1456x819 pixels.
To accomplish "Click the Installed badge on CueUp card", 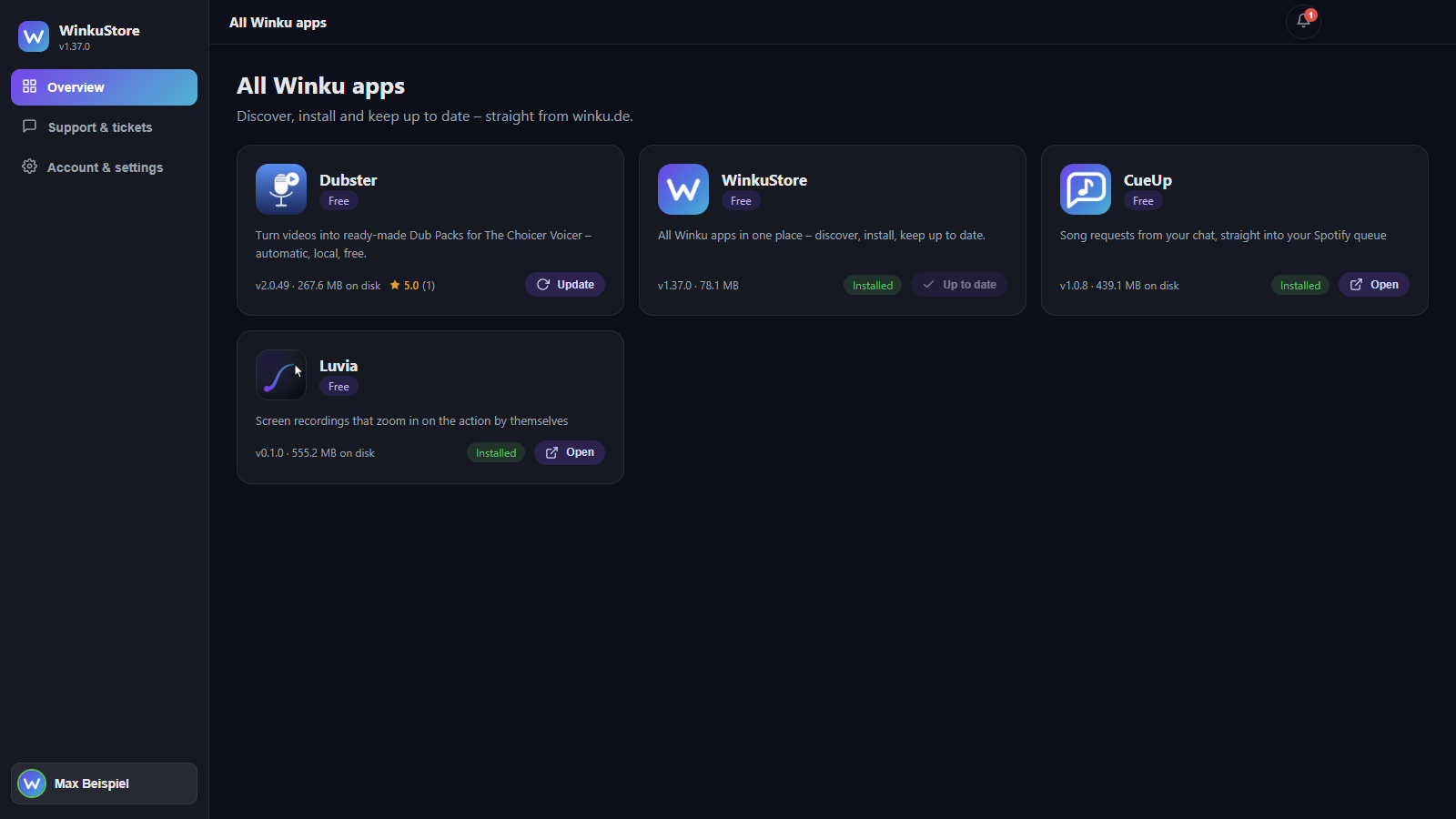I will point(1300,286).
